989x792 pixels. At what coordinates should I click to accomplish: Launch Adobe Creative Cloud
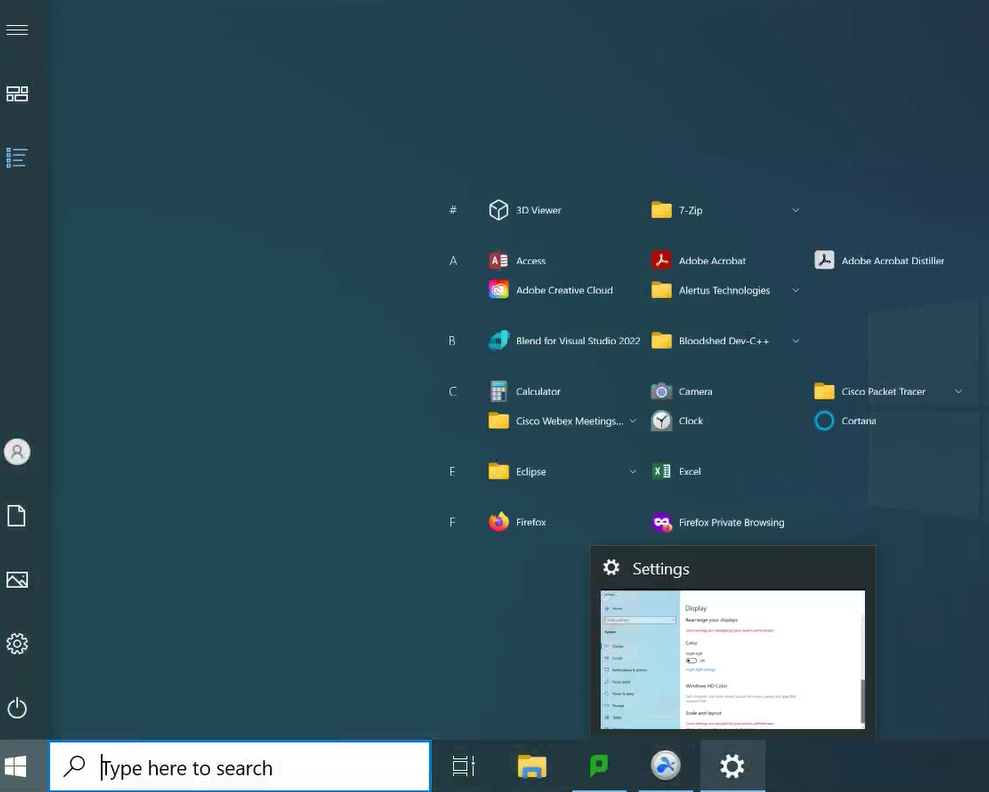click(x=564, y=290)
